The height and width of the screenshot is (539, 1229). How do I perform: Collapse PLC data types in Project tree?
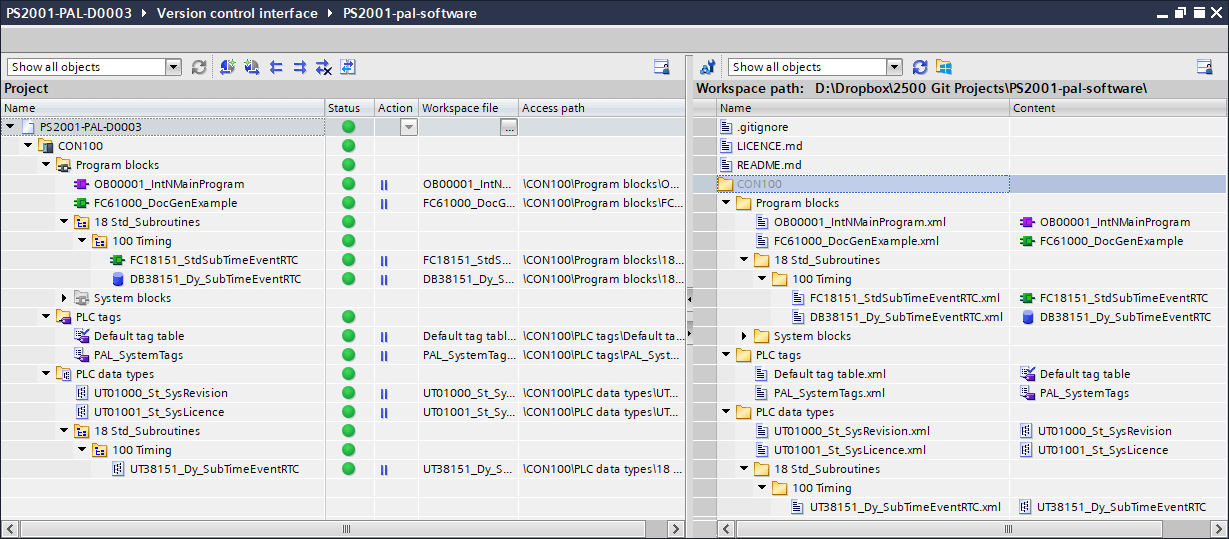[x=46, y=374]
